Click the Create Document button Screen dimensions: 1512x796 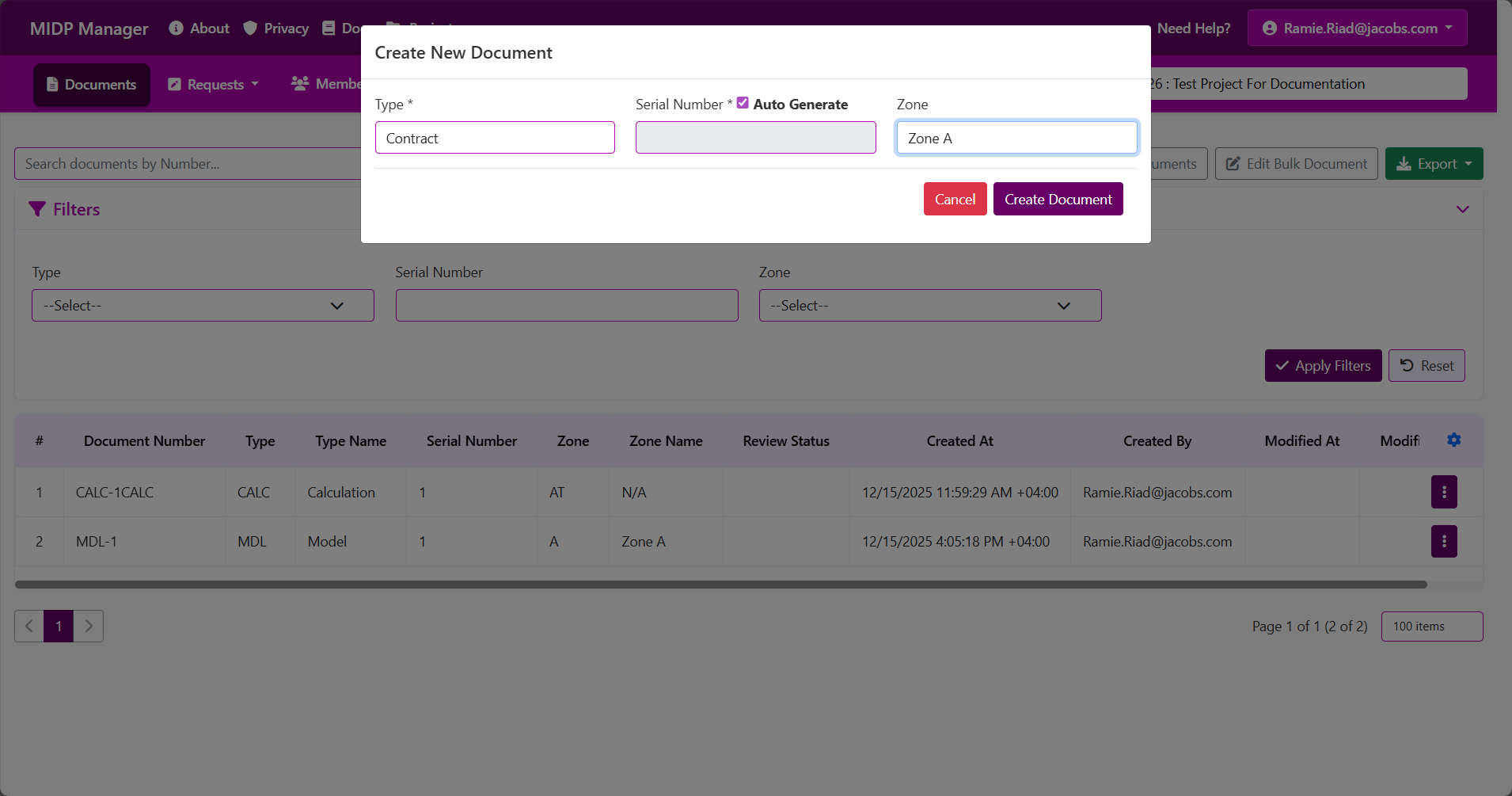click(x=1058, y=199)
